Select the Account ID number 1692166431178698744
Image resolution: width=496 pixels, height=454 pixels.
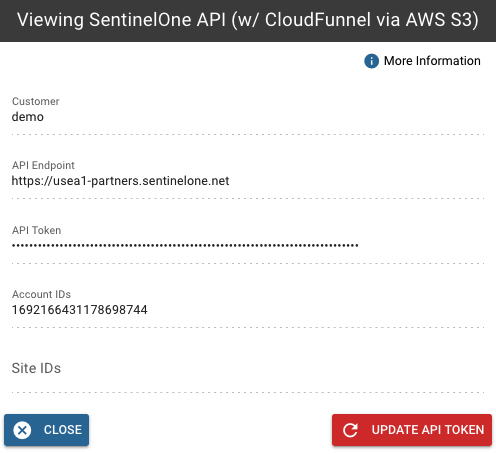[79, 310]
